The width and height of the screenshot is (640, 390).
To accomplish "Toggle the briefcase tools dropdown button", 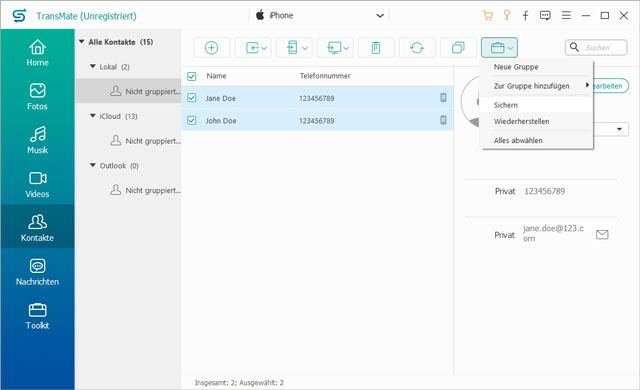I will click(499, 48).
